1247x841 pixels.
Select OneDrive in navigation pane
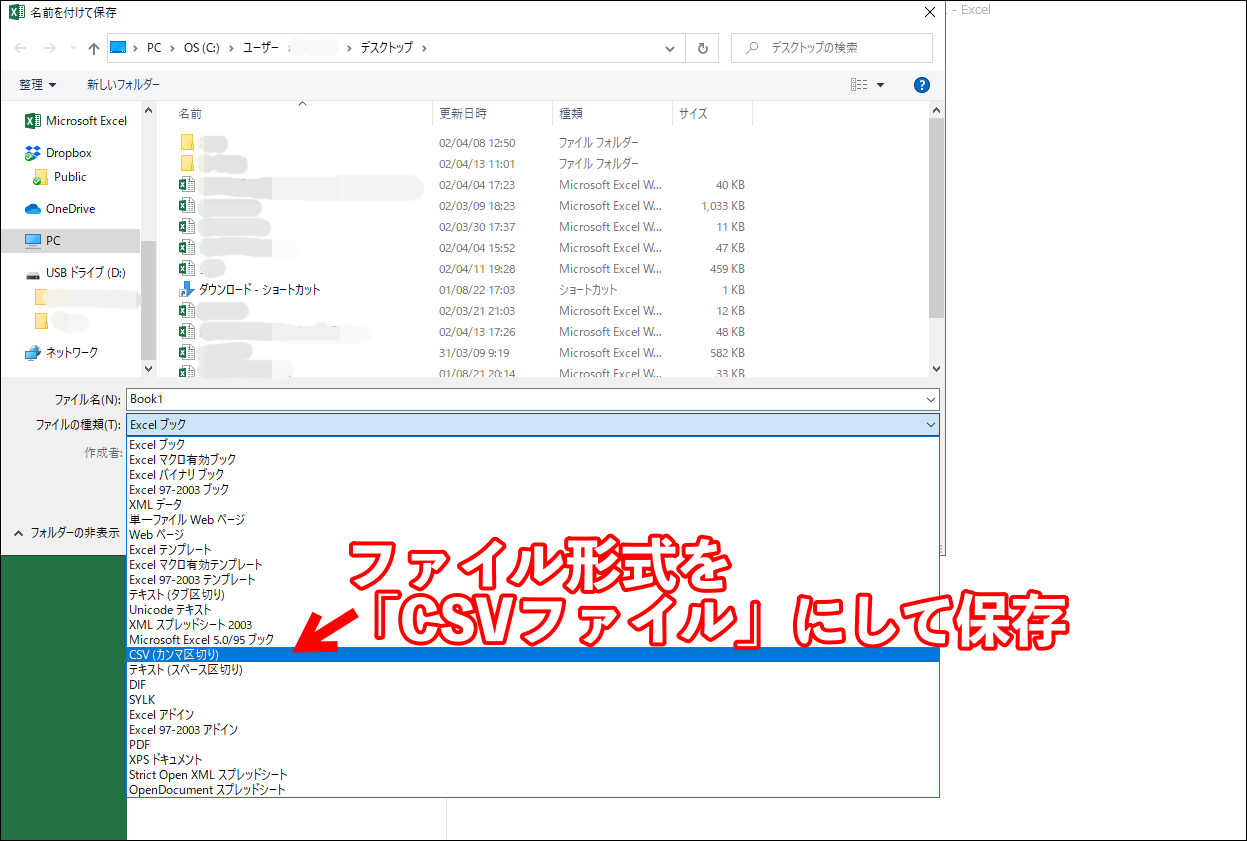pyautogui.click(x=60, y=209)
